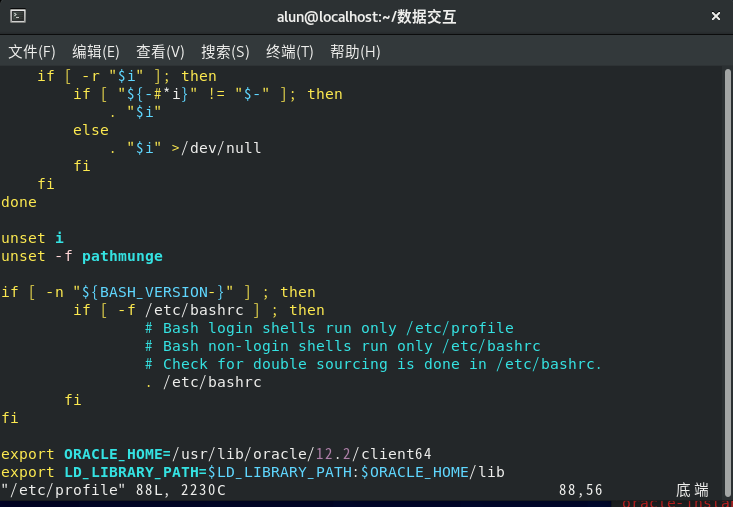The image size is (733, 507).
Task: Click the line 'if [ -r "$i" ]; then'
Action: [x=127, y=76]
